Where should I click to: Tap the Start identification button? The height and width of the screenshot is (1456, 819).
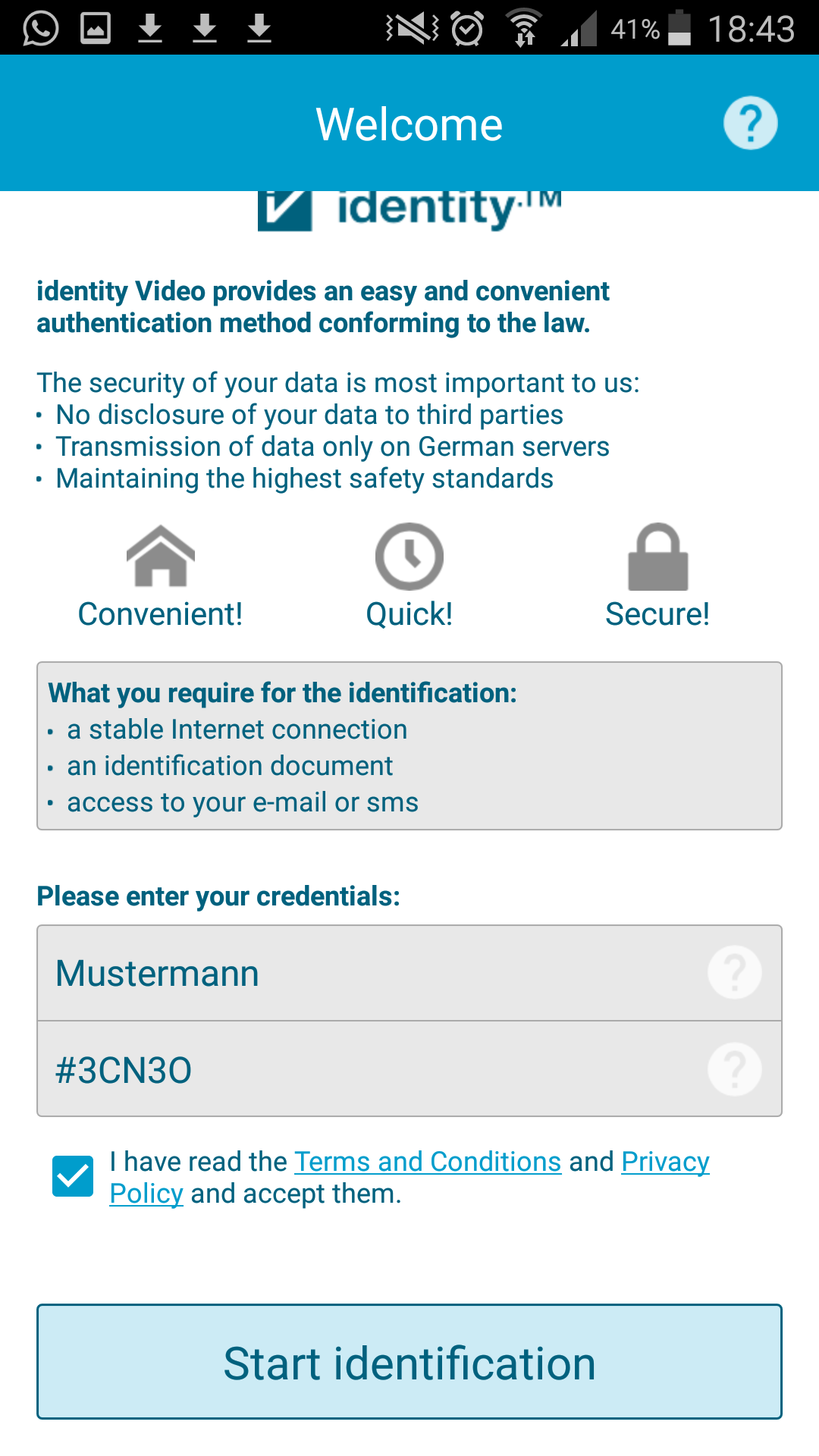click(409, 1362)
